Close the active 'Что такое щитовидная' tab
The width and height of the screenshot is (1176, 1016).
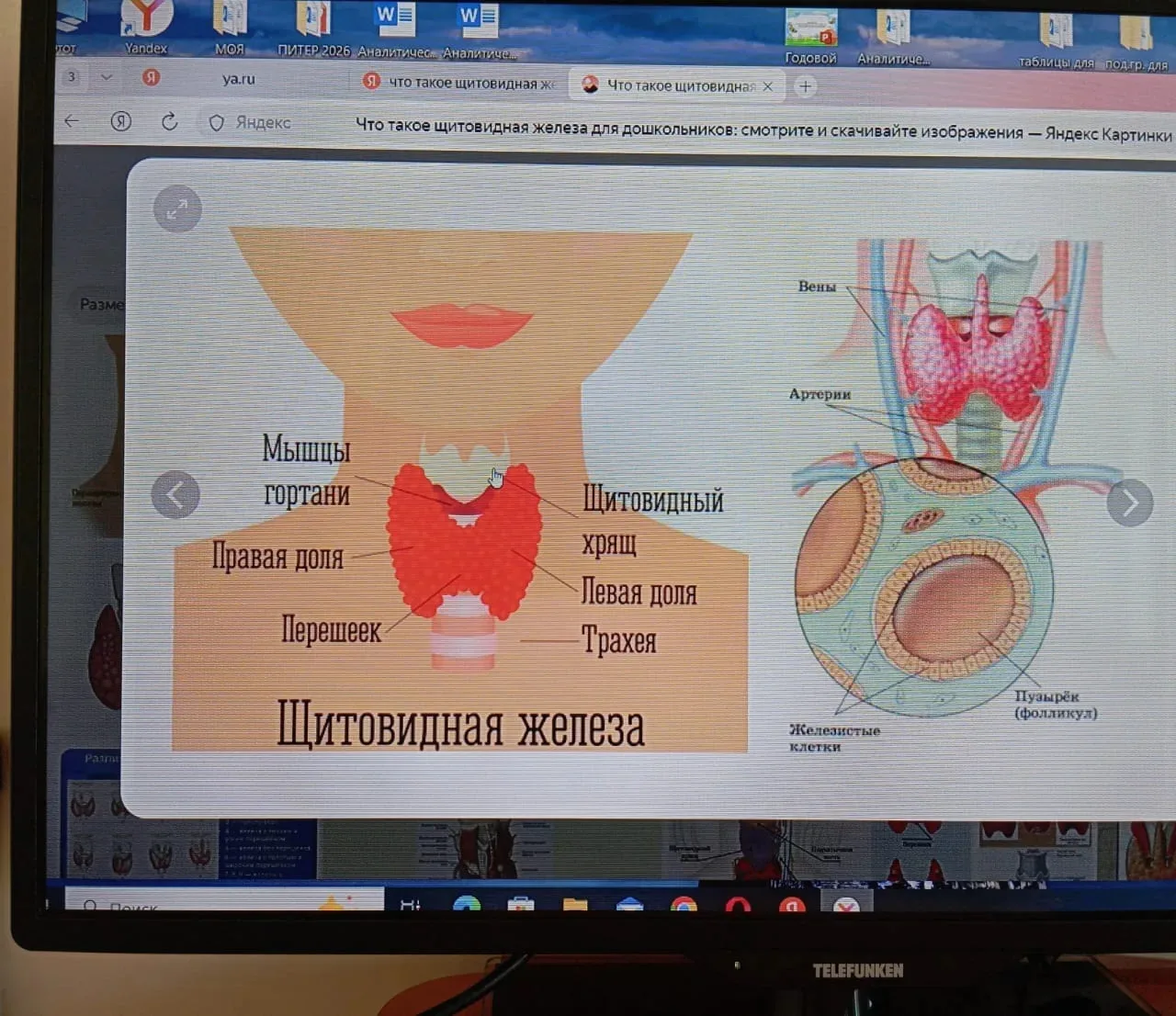click(x=768, y=86)
